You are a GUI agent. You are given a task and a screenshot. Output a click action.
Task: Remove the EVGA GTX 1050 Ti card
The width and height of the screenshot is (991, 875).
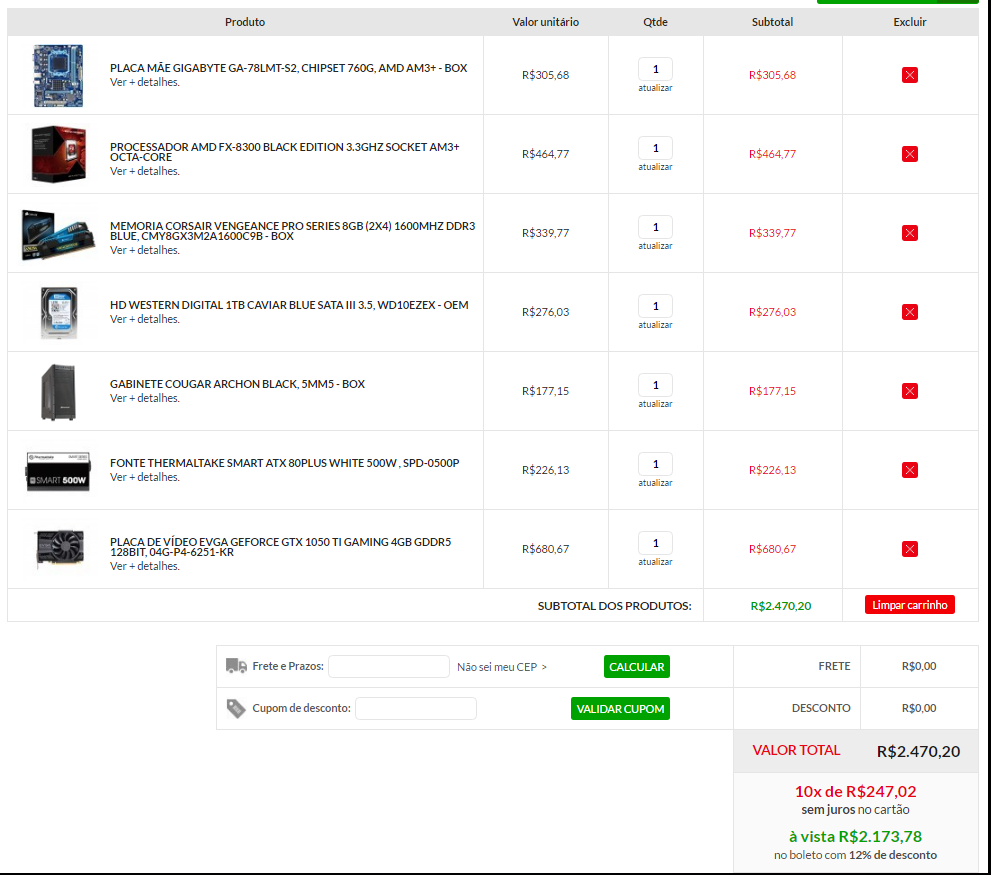909,549
